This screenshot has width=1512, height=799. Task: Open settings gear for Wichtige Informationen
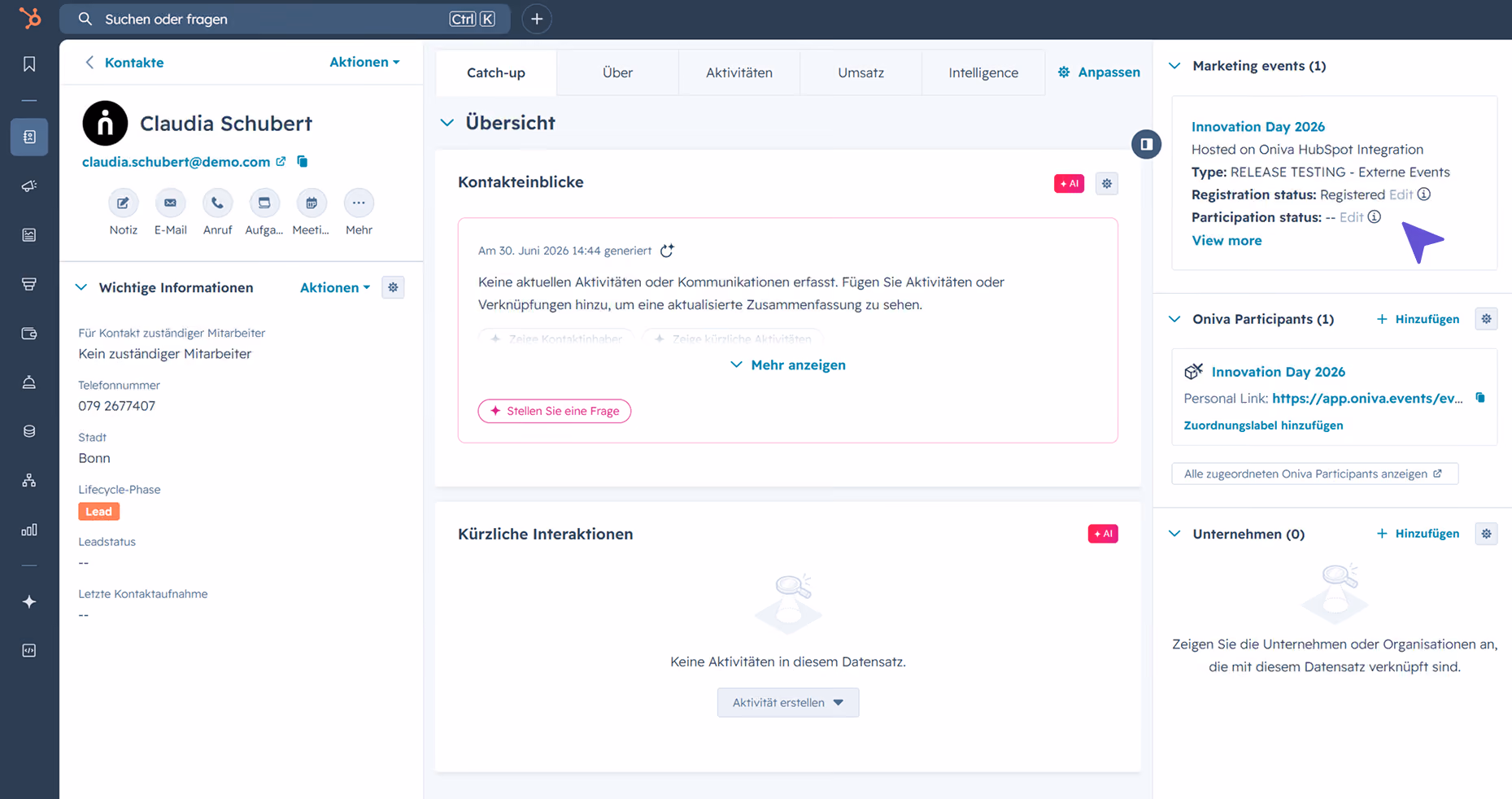click(393, 287)
